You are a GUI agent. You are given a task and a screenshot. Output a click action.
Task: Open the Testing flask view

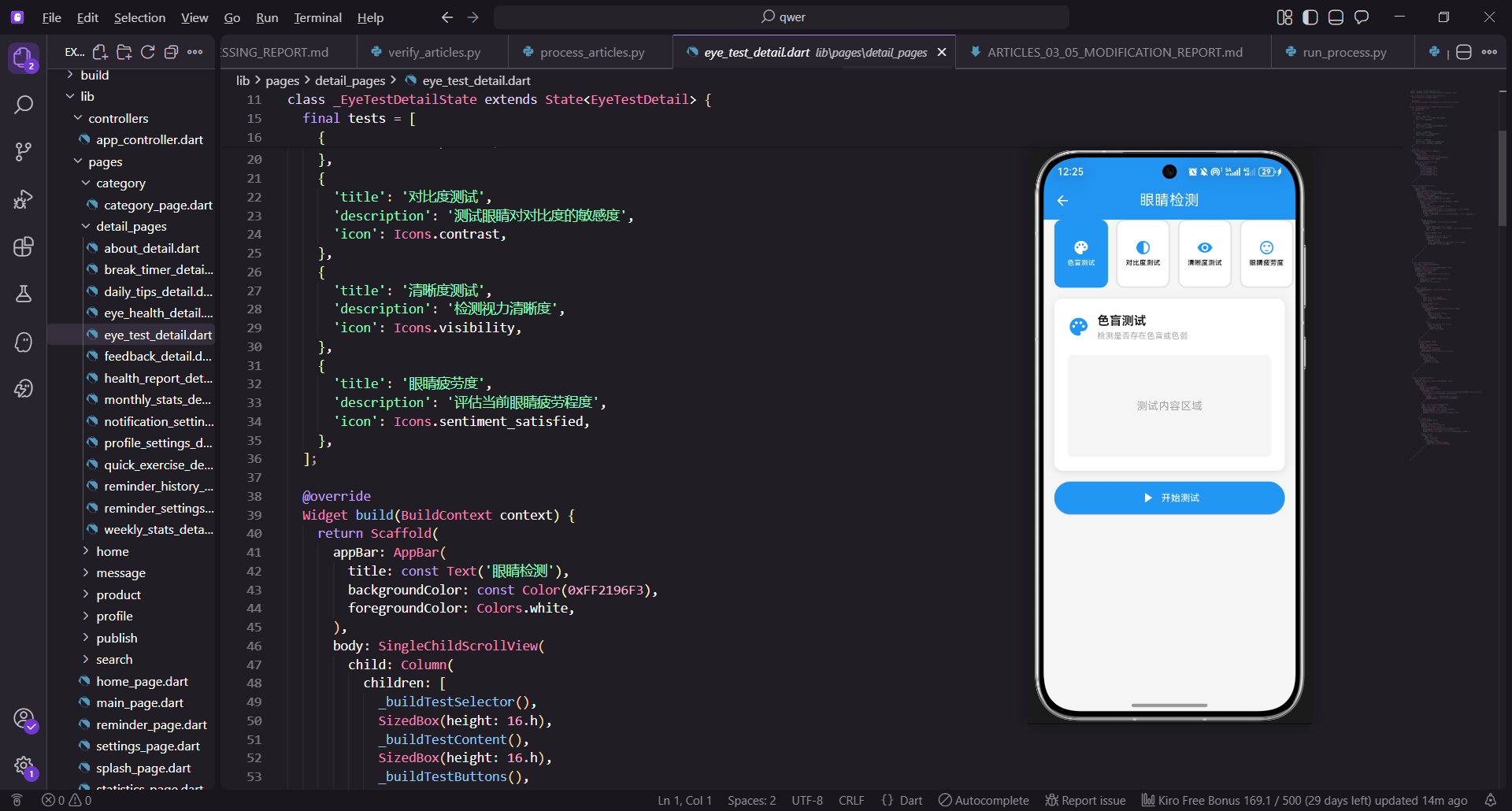(x=24, y=294)
